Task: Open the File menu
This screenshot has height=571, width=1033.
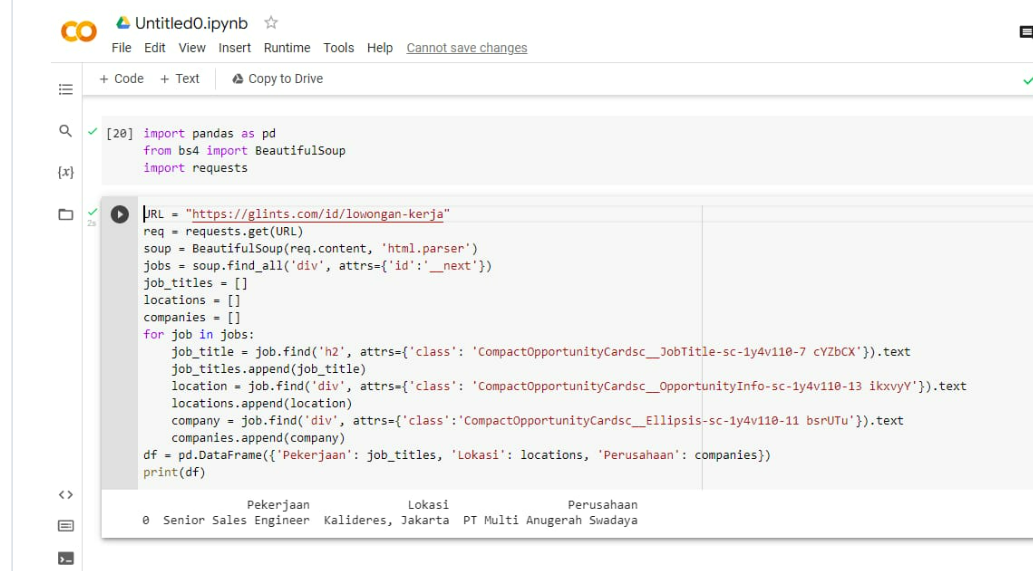Action: (x=121, y=48)
